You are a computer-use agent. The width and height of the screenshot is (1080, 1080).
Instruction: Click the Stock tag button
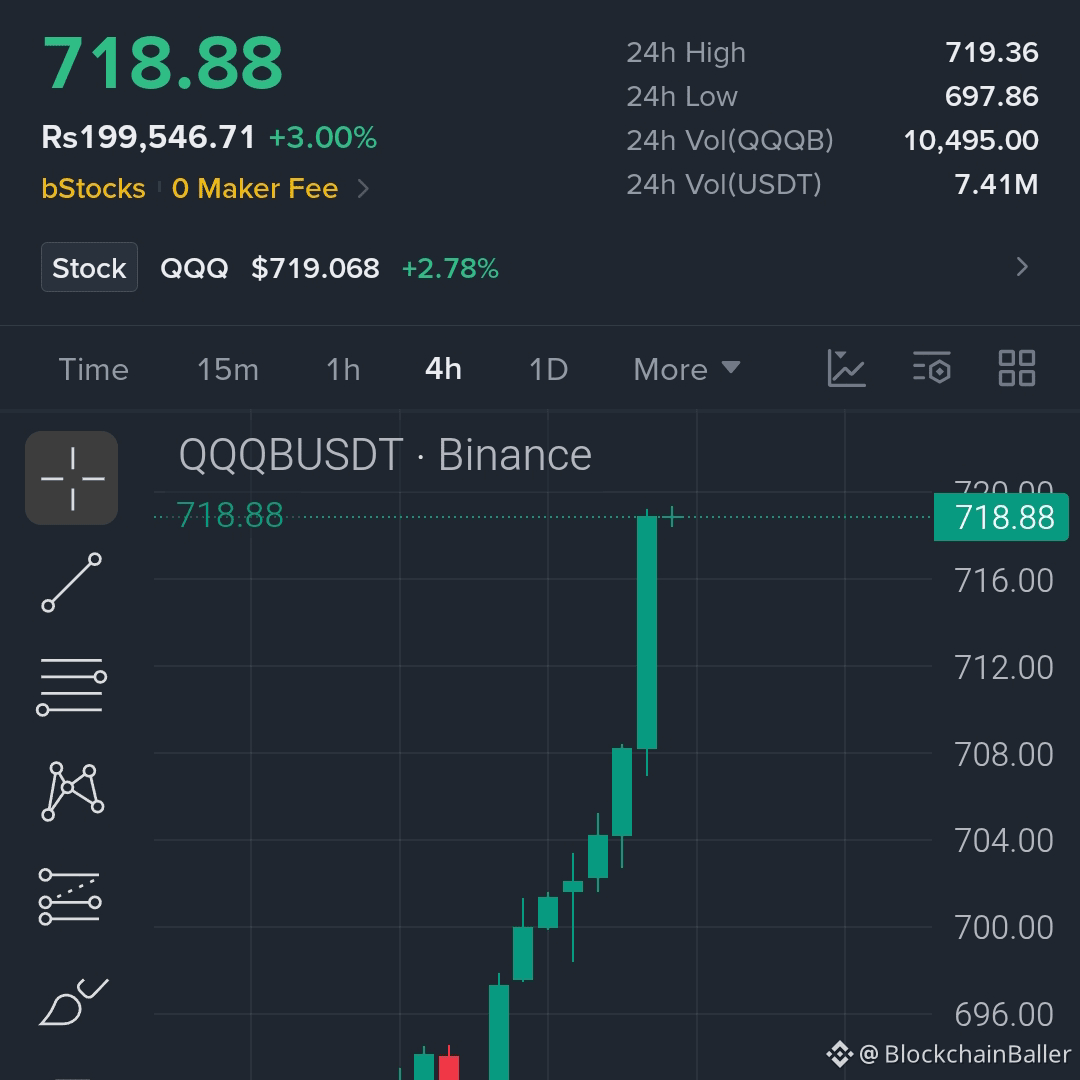tap(90, 267)
